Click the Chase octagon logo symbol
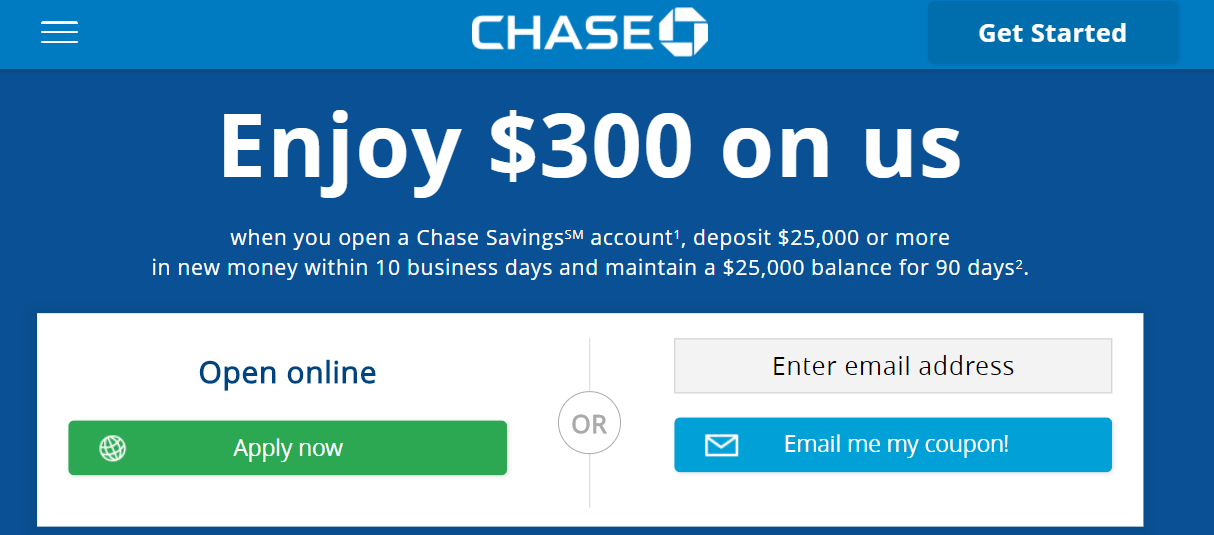 [x=684, y=32]
